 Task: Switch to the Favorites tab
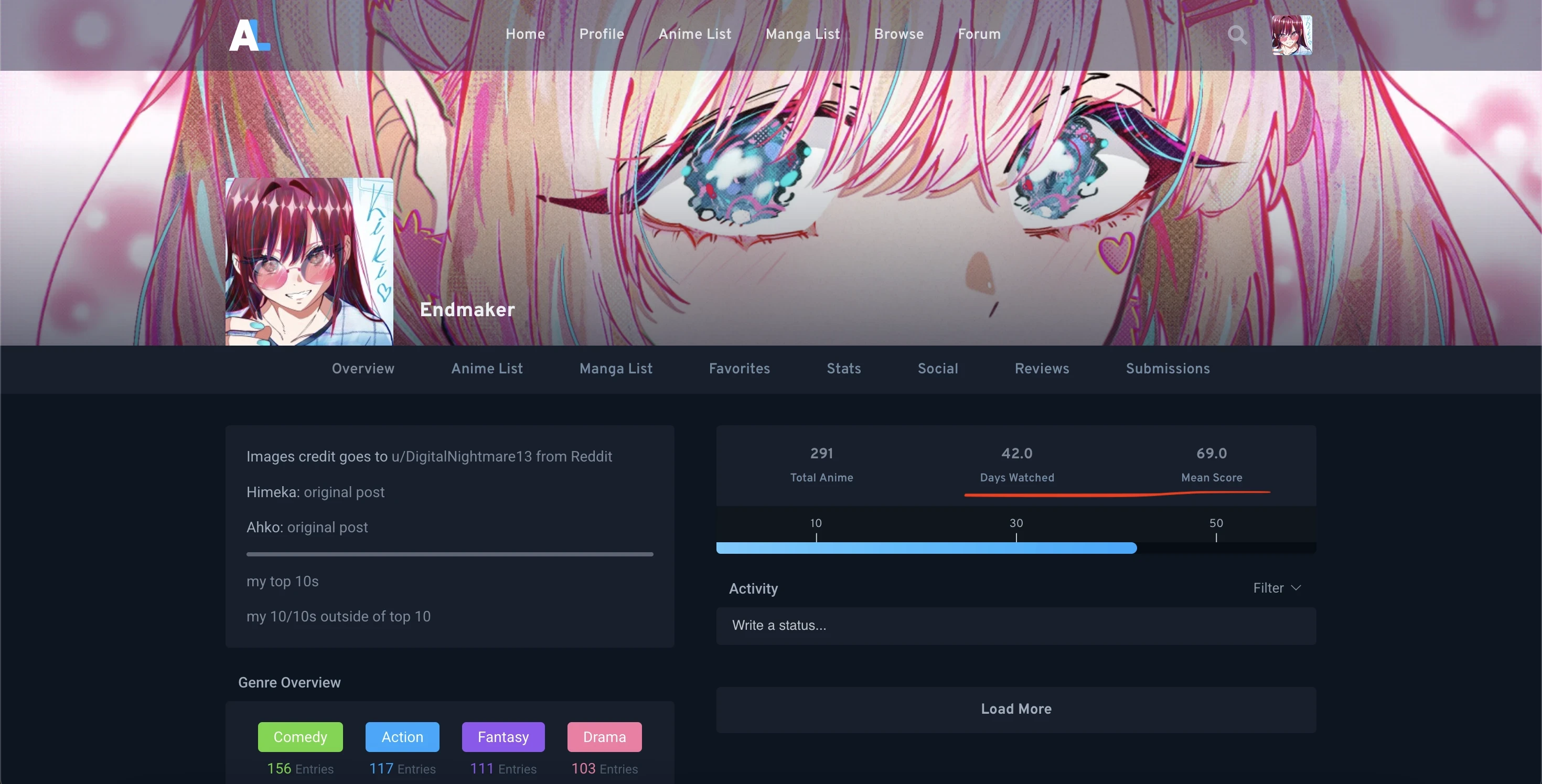coord(740,369)
